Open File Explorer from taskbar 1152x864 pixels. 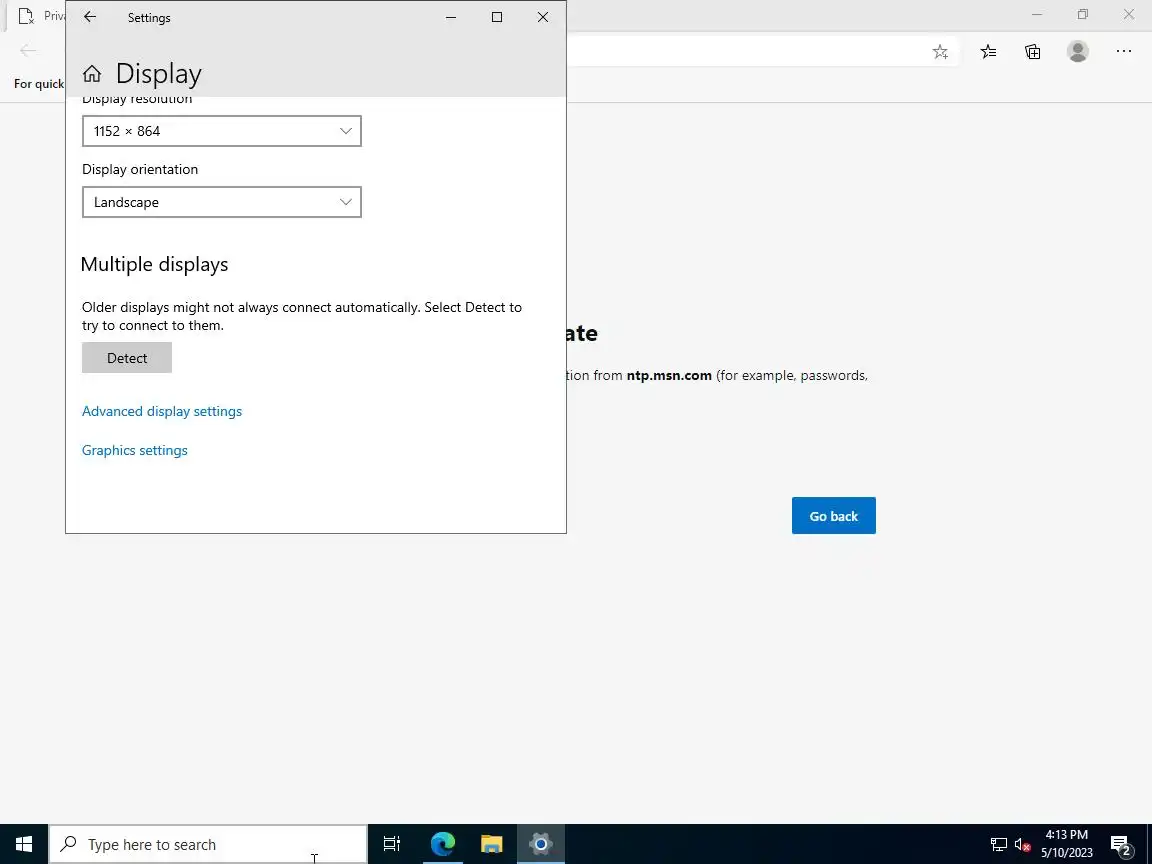492,844
